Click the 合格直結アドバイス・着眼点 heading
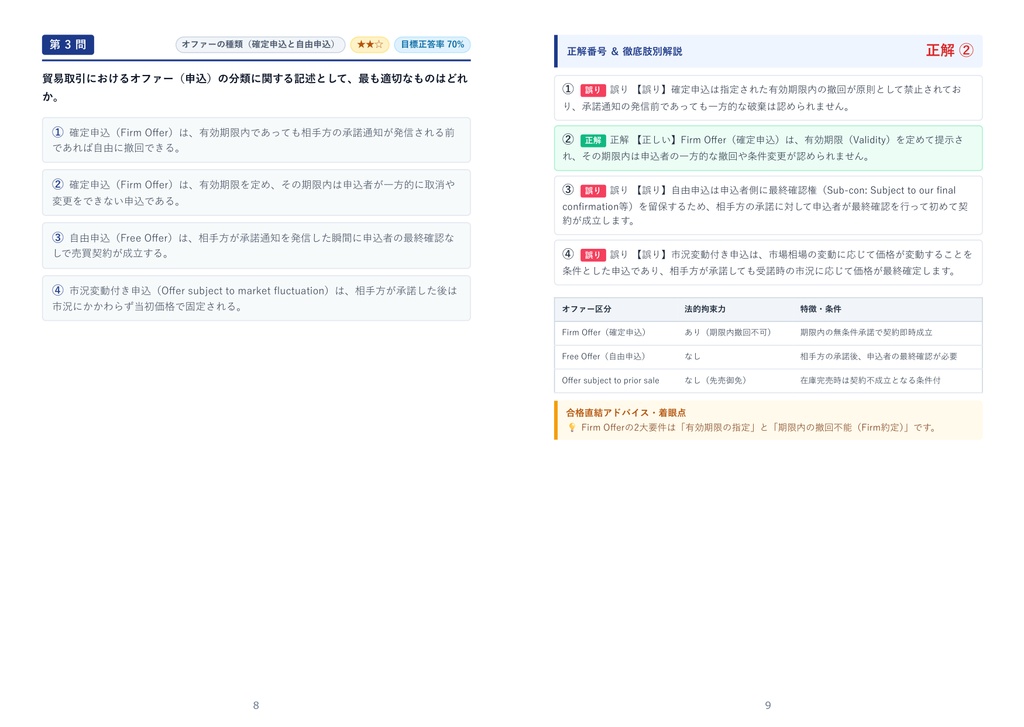This screenshot has width=1024, height=727. tap(626, 413)
